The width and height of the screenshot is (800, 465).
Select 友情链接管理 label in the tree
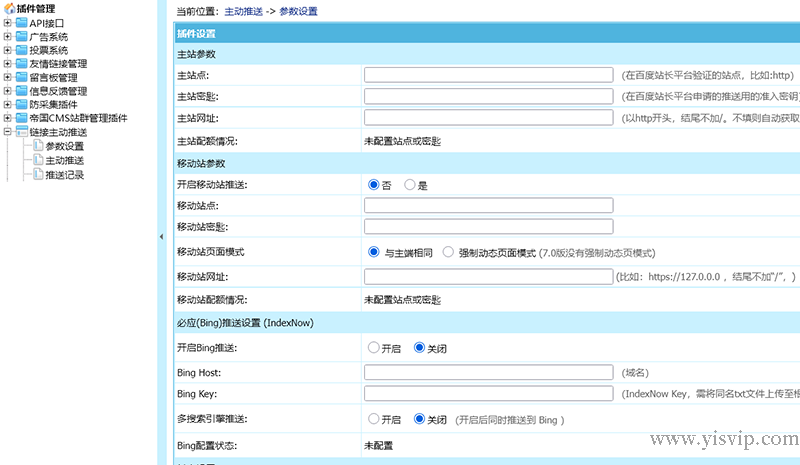click(58, 64)
